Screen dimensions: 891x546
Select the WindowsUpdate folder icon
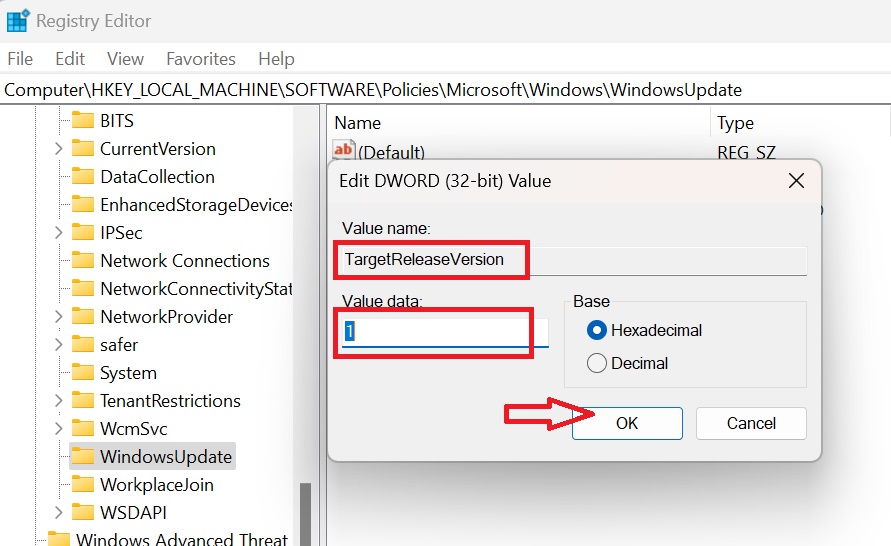pos(83,456)
